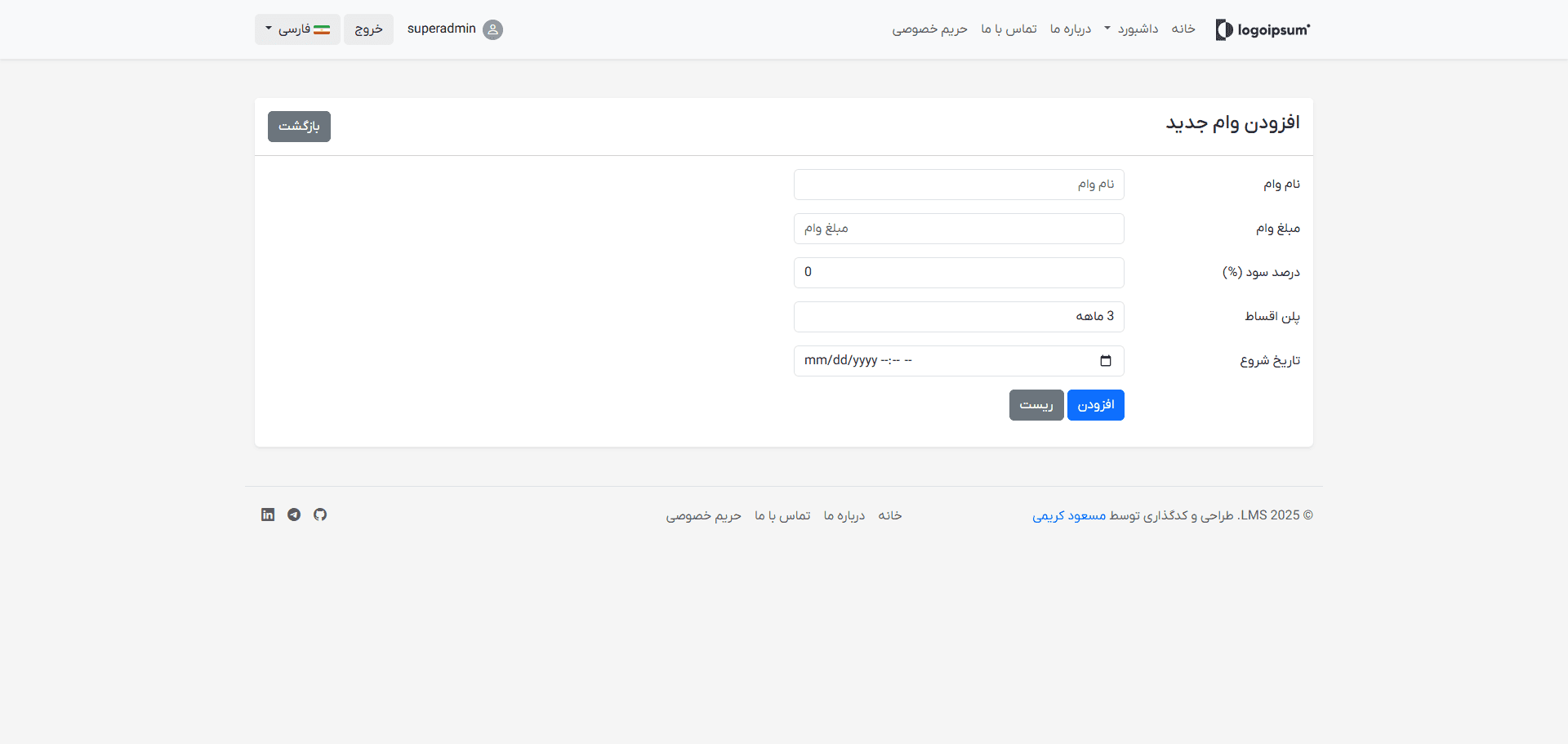
Task: Open مسعود کریمی footer link
Action: click(1069, 515)
